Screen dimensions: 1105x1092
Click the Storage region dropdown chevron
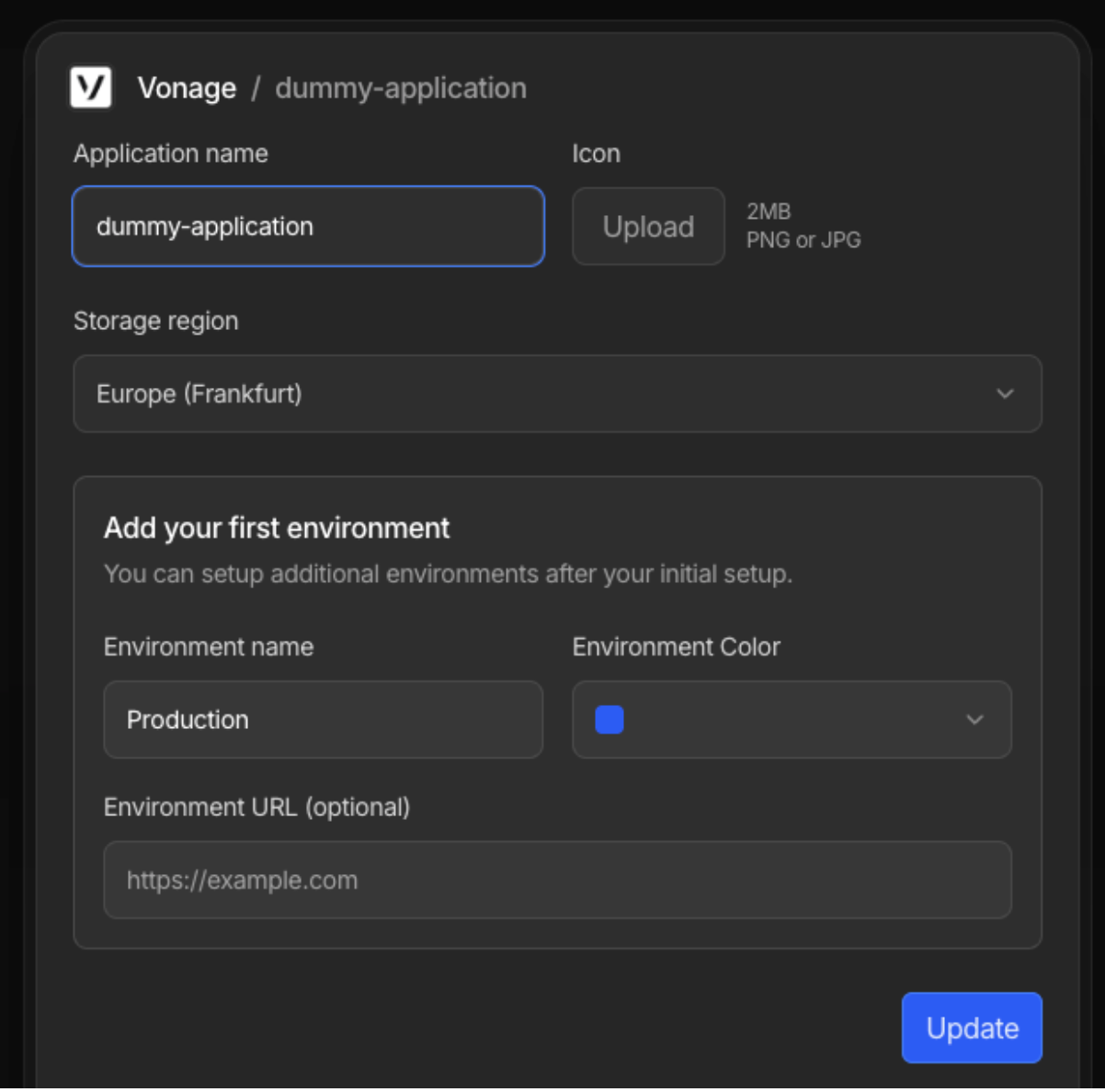[1005, 393]
